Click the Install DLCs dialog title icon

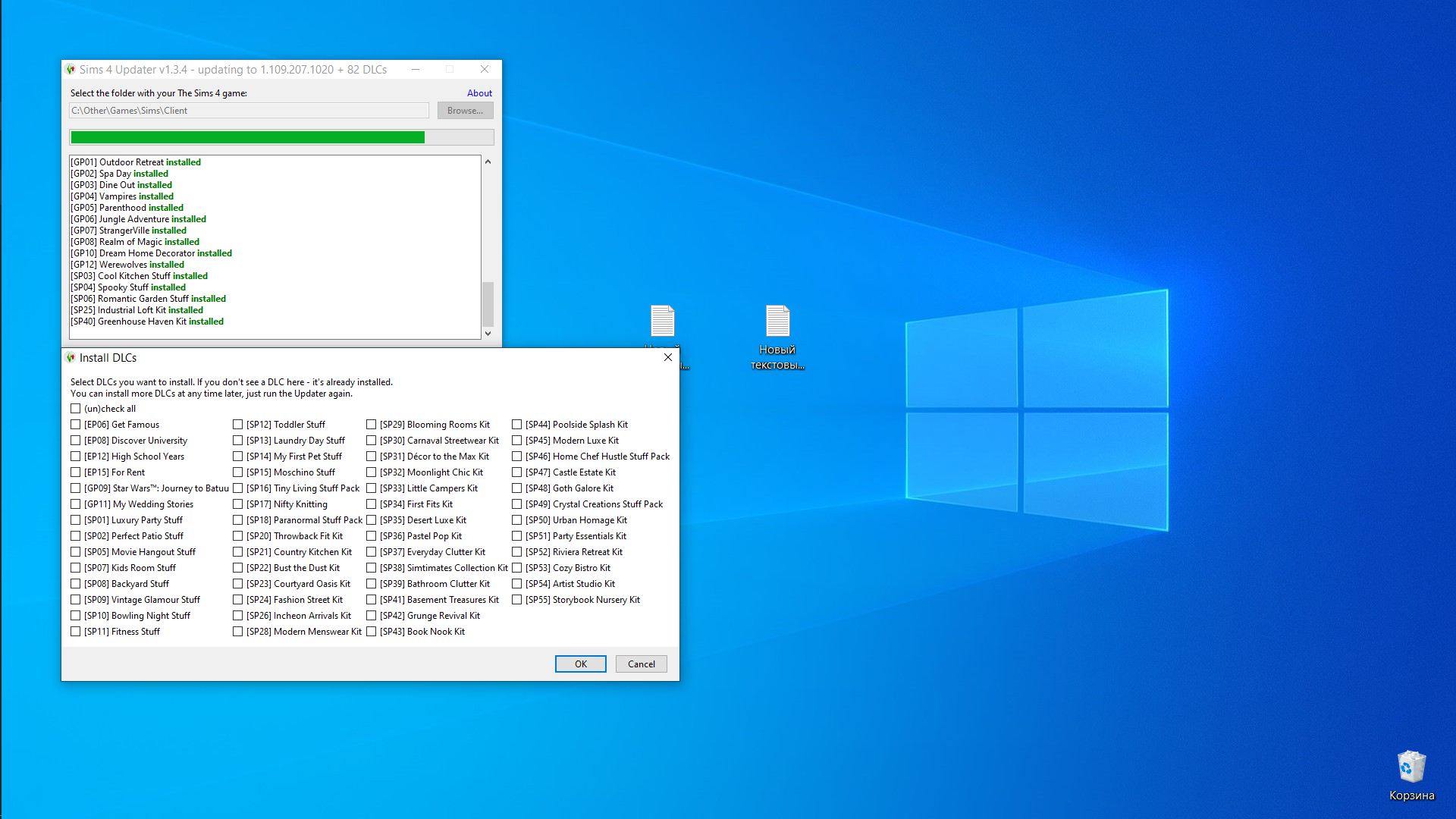point(71,358)
